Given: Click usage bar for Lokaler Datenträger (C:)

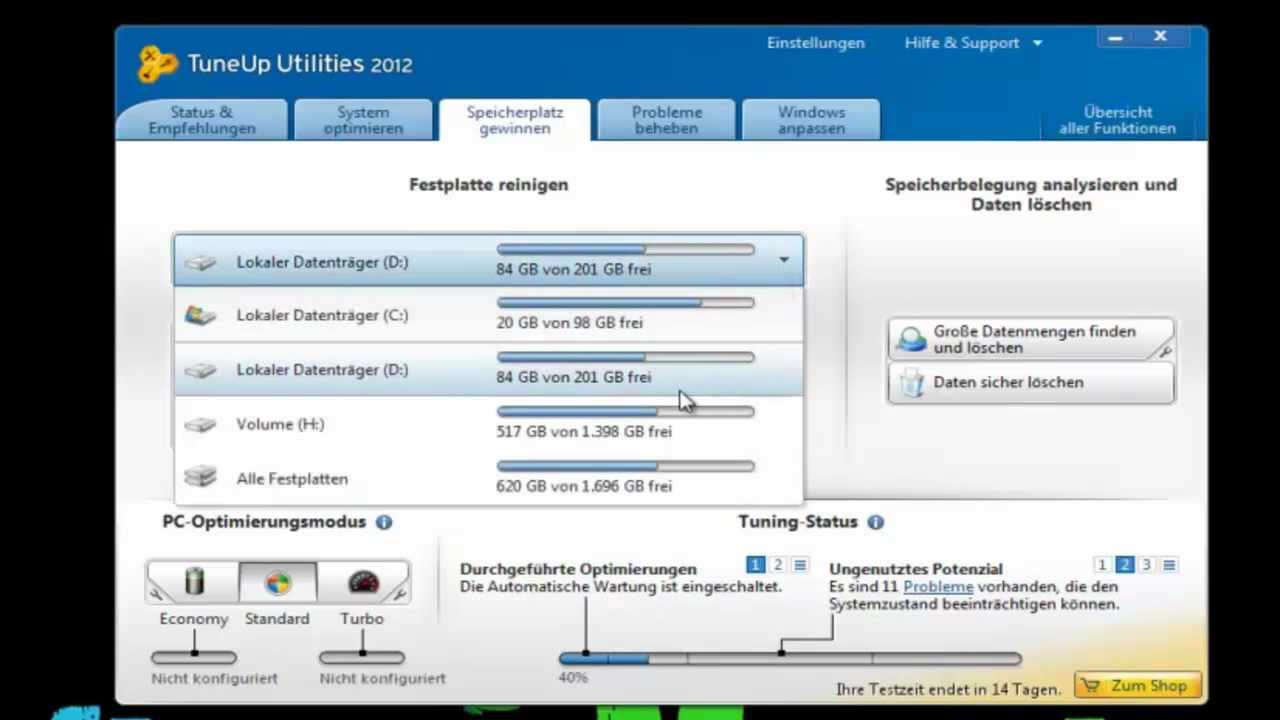Looking at the screenshot, I should coord(625,302).
